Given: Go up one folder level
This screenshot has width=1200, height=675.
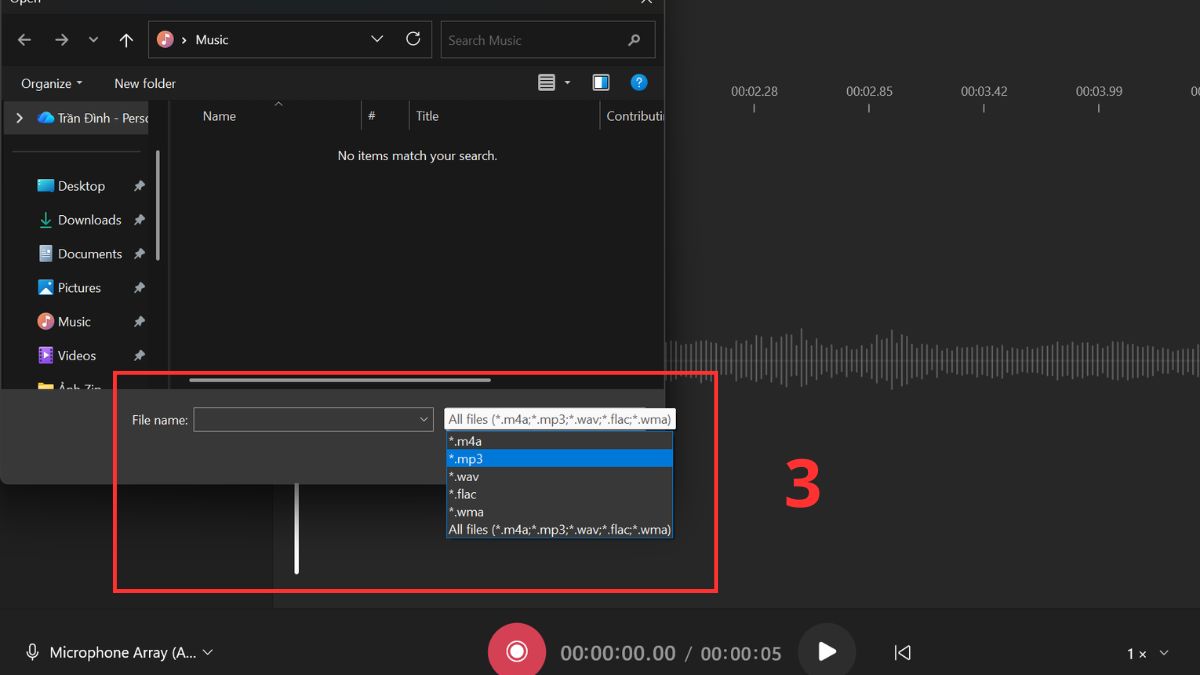Looking at the screenshot, I should pyautogui.click(x=126, y=40).
